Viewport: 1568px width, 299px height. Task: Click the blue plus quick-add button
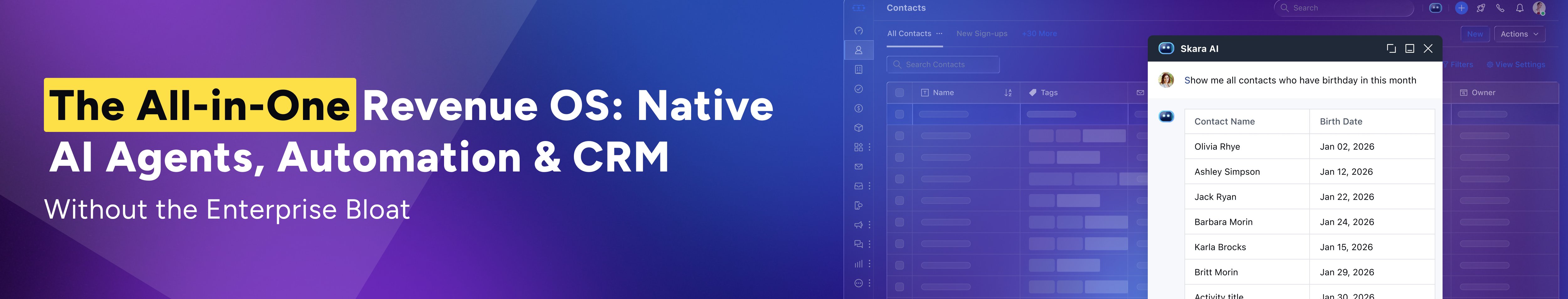coord(1461,8)
